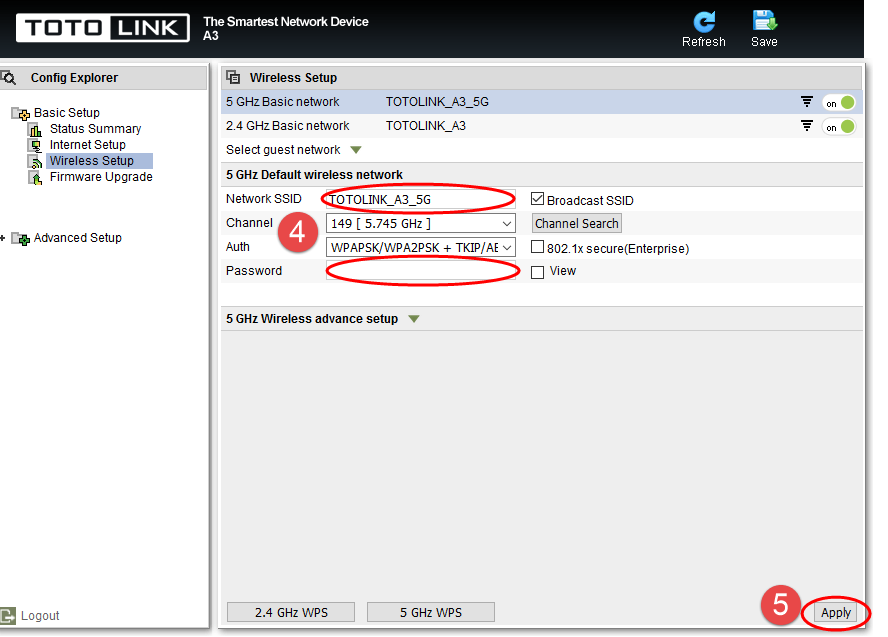Click the Password input field
Image resolution: width=888 pixels, height=637 pixels.
(x=421, y=271)
